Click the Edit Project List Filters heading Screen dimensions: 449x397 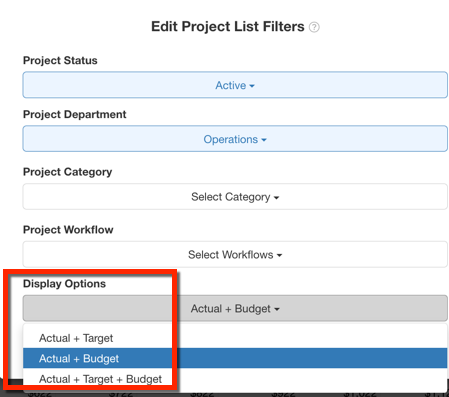tap(228, 26)
